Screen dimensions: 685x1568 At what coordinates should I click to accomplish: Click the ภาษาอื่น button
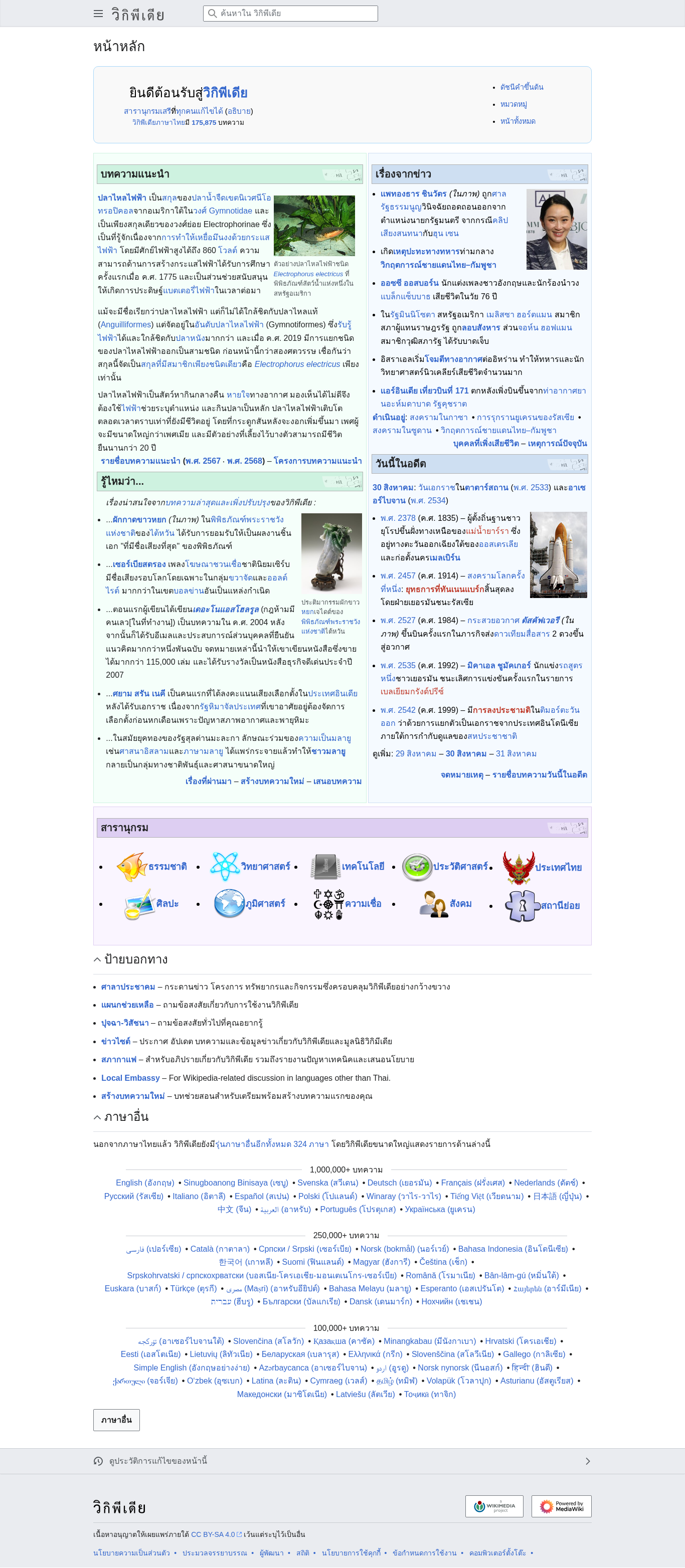116,1420
